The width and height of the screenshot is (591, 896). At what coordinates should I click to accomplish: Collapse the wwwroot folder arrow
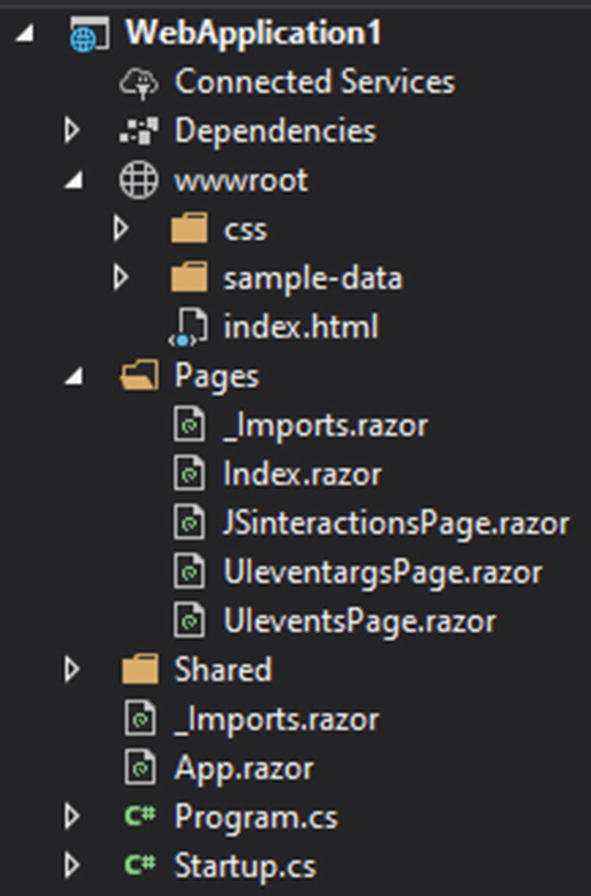[x=74, y=181]
